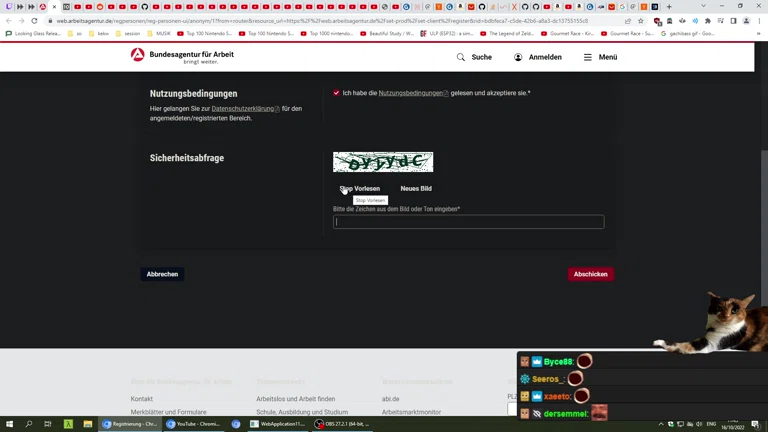
Task: Switch to YouTube Chromium window
Action: click(x=193, y=424)
